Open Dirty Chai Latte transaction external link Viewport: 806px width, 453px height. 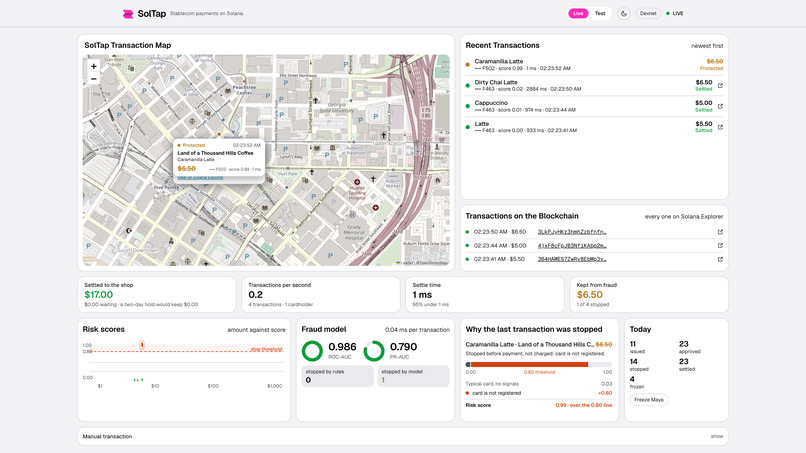[x=720, y=86]
